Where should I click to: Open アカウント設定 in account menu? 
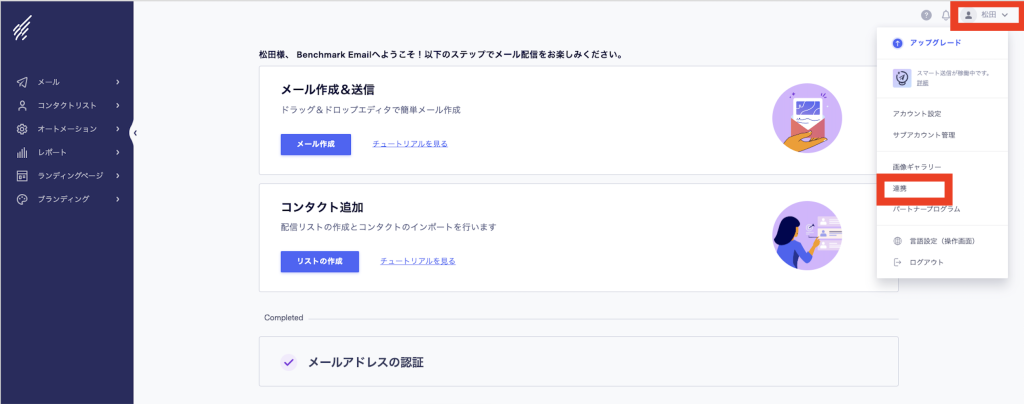[x=916, y=114]
